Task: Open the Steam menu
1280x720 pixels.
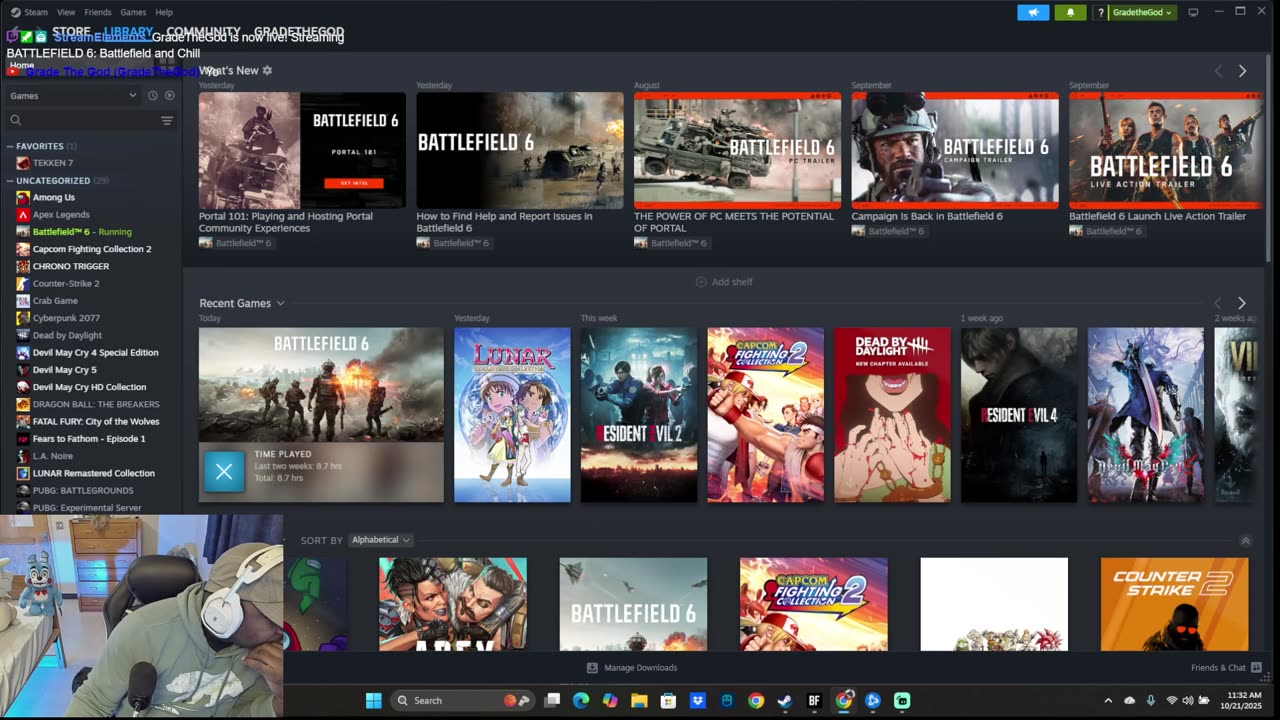Action: pyautogui.click(x=36, y=12)
